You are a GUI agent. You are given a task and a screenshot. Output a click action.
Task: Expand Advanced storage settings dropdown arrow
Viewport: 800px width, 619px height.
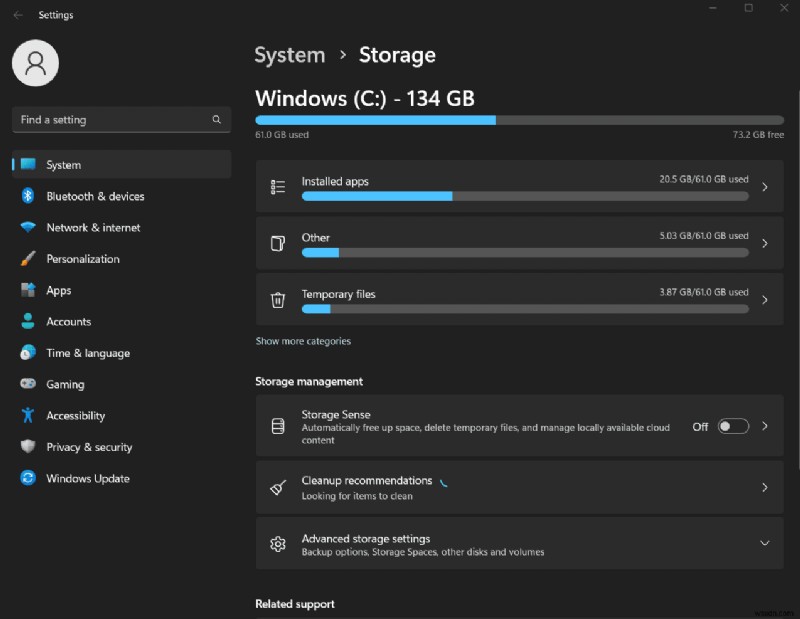point(765,543)
